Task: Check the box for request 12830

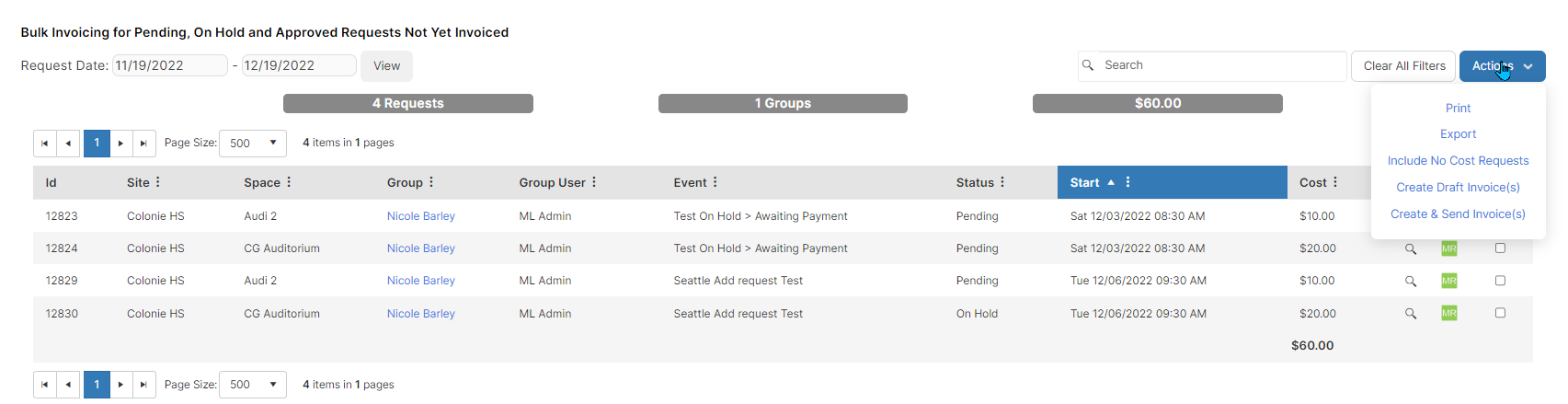Action: coord(1500,313)
